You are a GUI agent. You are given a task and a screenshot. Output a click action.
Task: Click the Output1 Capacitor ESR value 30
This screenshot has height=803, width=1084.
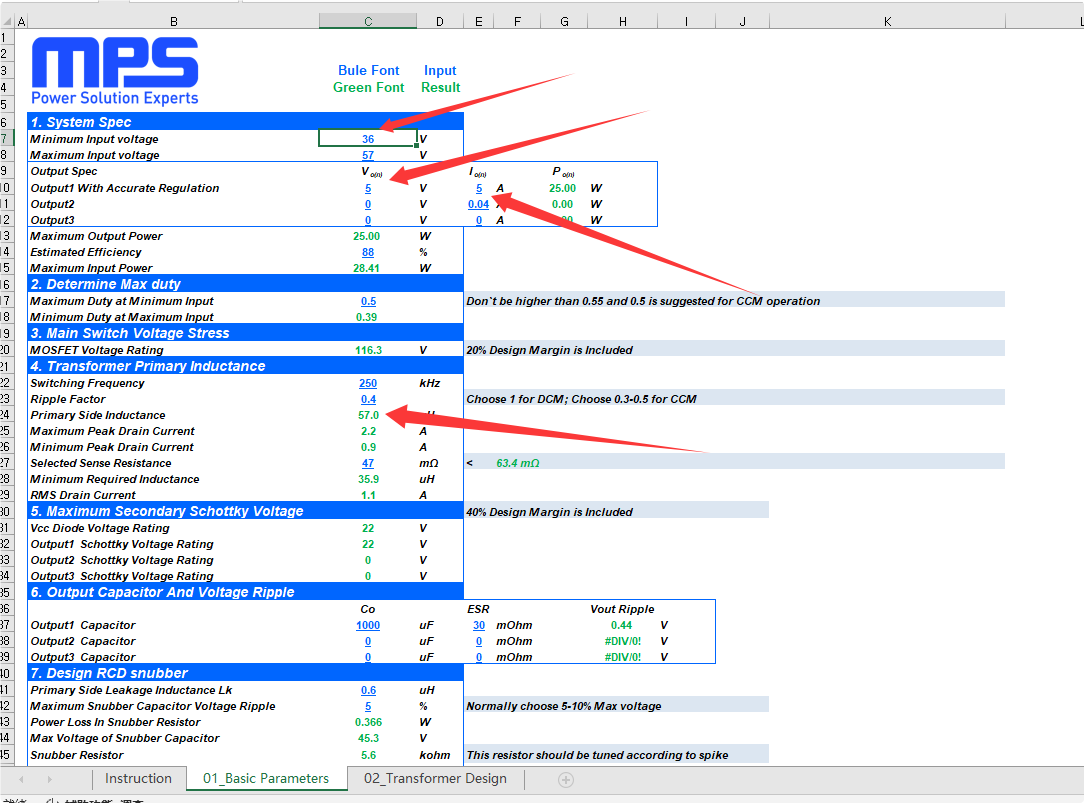(479, 625)
